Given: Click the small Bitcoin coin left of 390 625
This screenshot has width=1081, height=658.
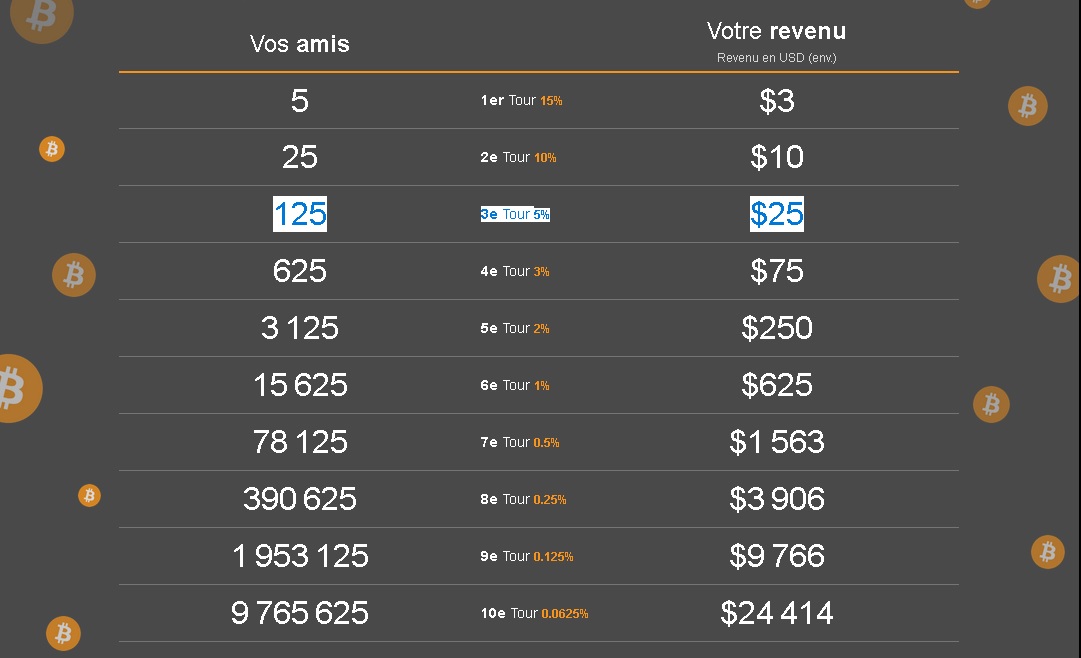Looking at the screenshot, I should pos(89,495).
